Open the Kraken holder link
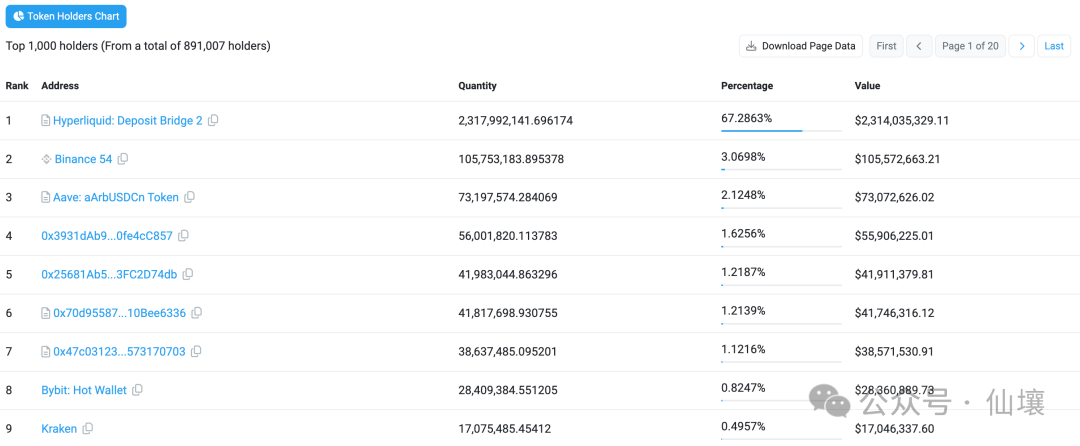The image size is (1080, 446). click(x=59, y=429)
